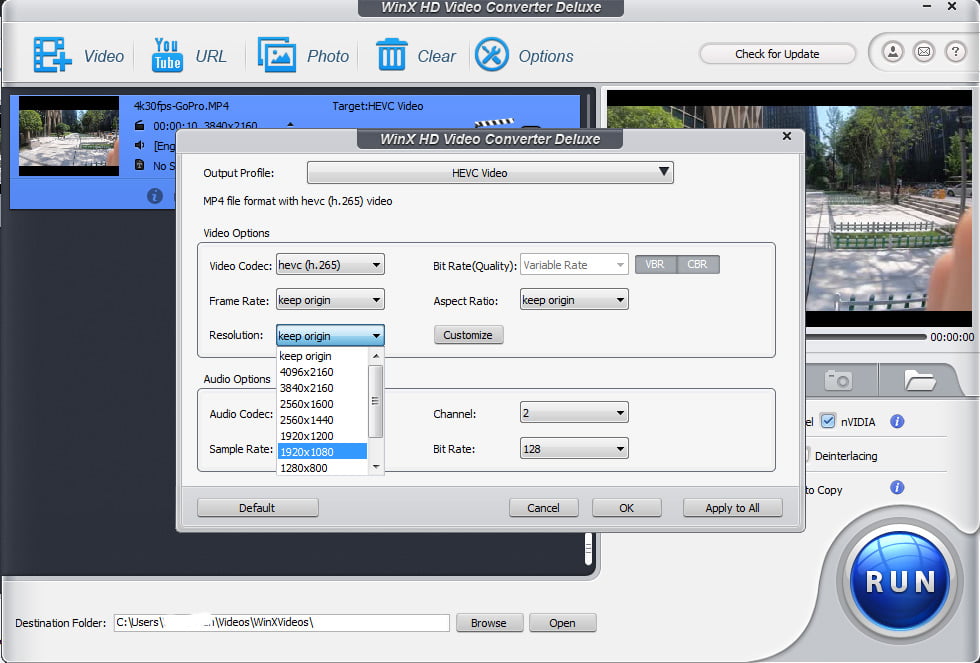This screenshot has height=663, width=980.
Task: Select 3840x2160 resolution
Action: [x=322, y=388]
